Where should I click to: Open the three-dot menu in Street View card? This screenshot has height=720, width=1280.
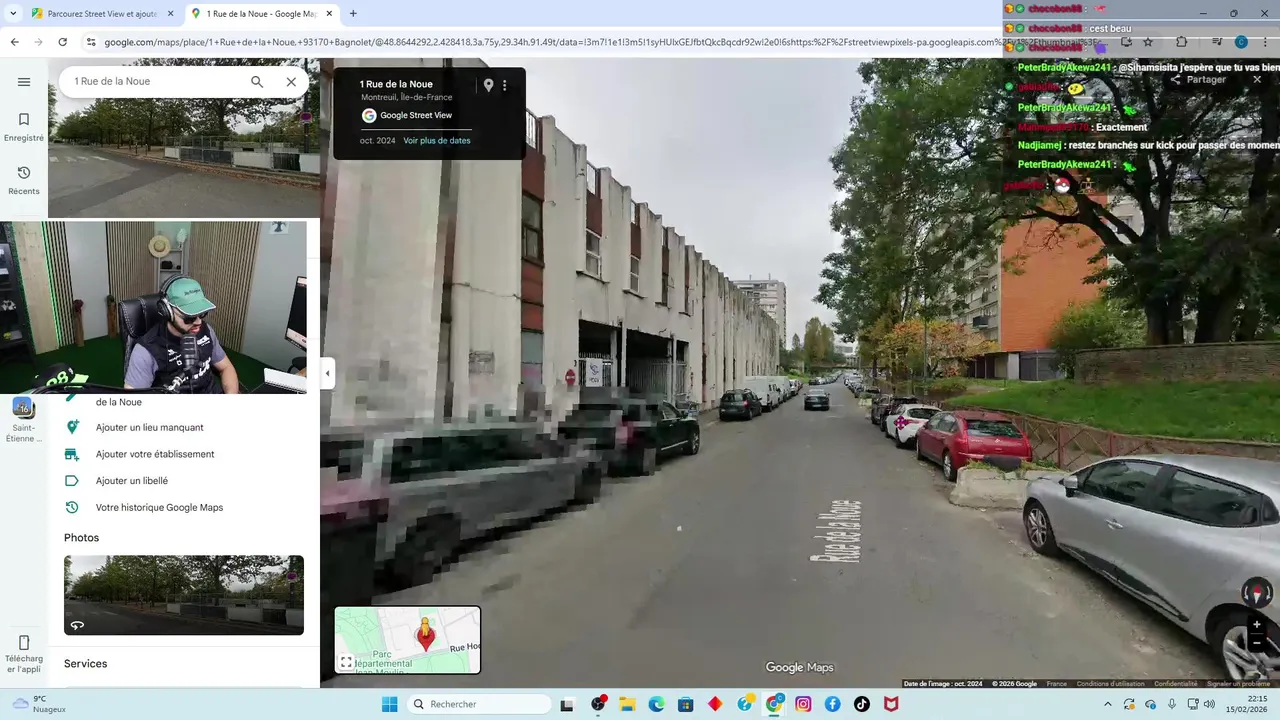coord(504,85)
